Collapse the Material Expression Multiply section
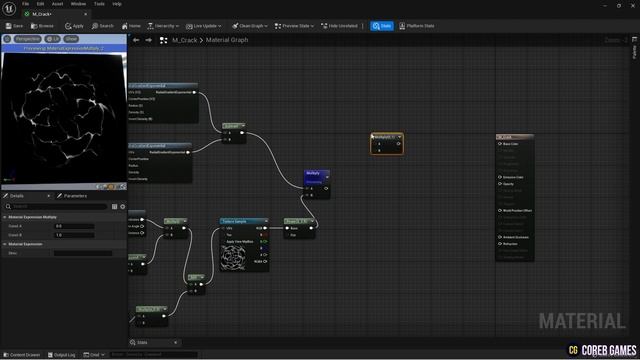 (5, 217)
